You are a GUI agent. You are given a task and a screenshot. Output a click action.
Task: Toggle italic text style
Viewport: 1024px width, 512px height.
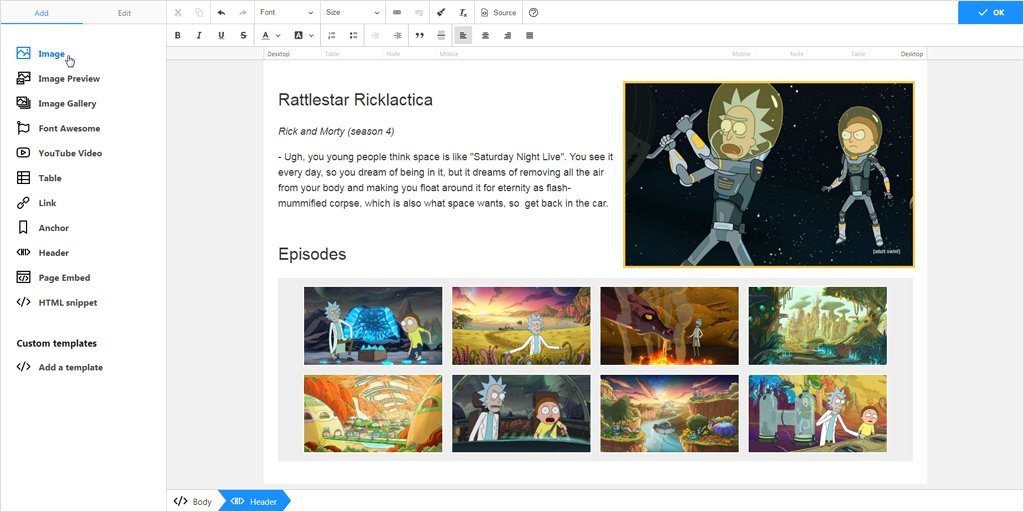(199, 35)
